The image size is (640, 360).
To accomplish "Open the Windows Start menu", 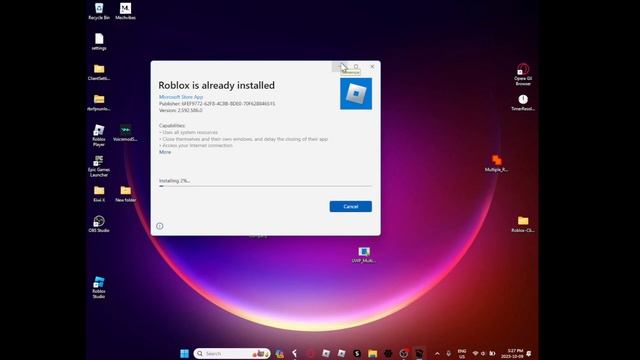I will click(184, 353).
